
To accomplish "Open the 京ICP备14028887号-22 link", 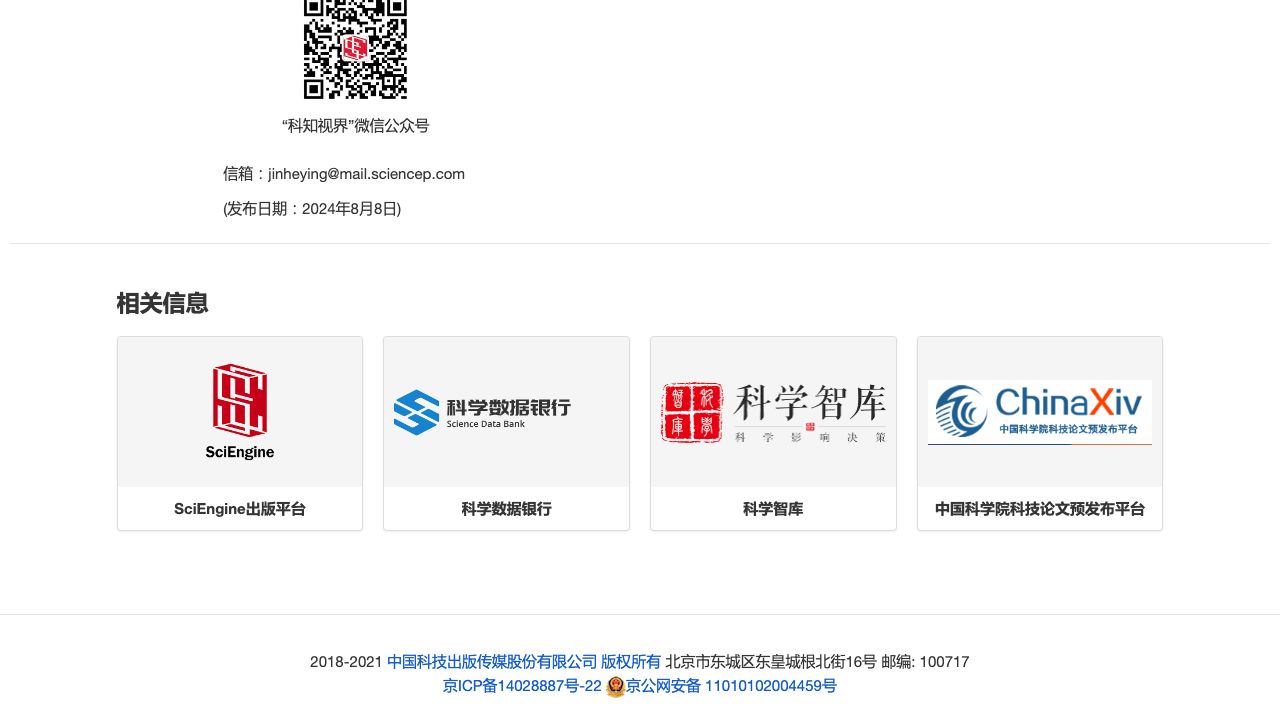I will (522, 686).
